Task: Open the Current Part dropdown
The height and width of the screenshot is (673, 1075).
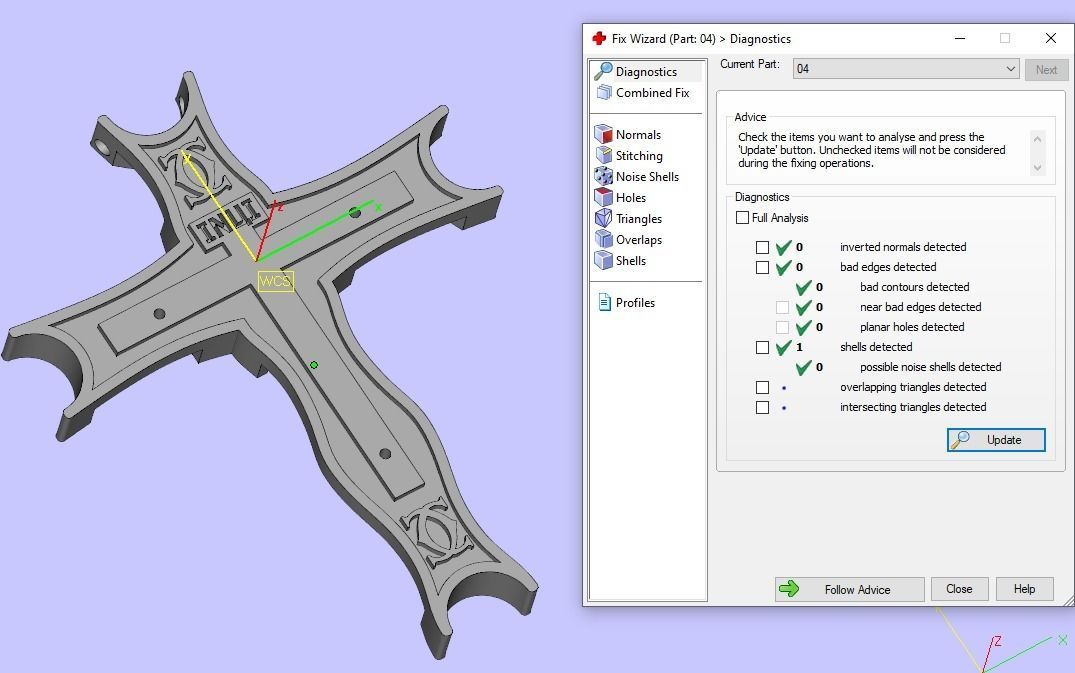Action: 906,69
